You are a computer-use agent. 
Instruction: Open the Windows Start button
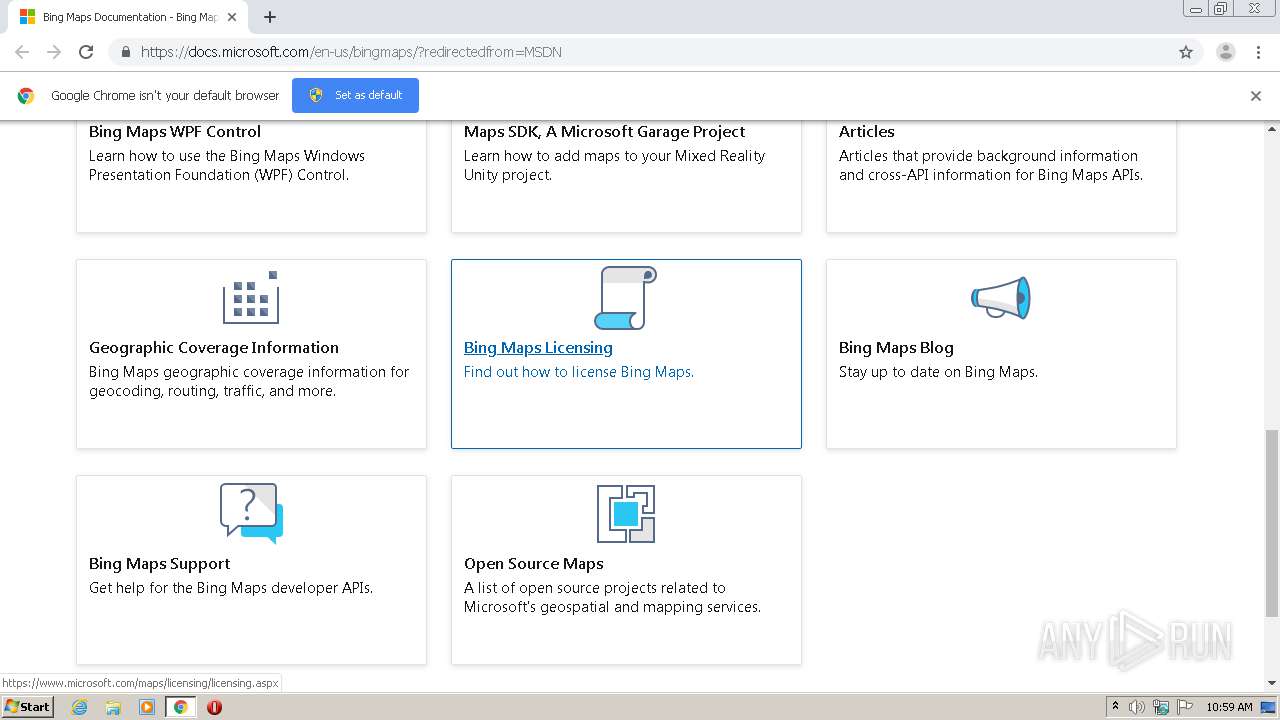(27, 707)
